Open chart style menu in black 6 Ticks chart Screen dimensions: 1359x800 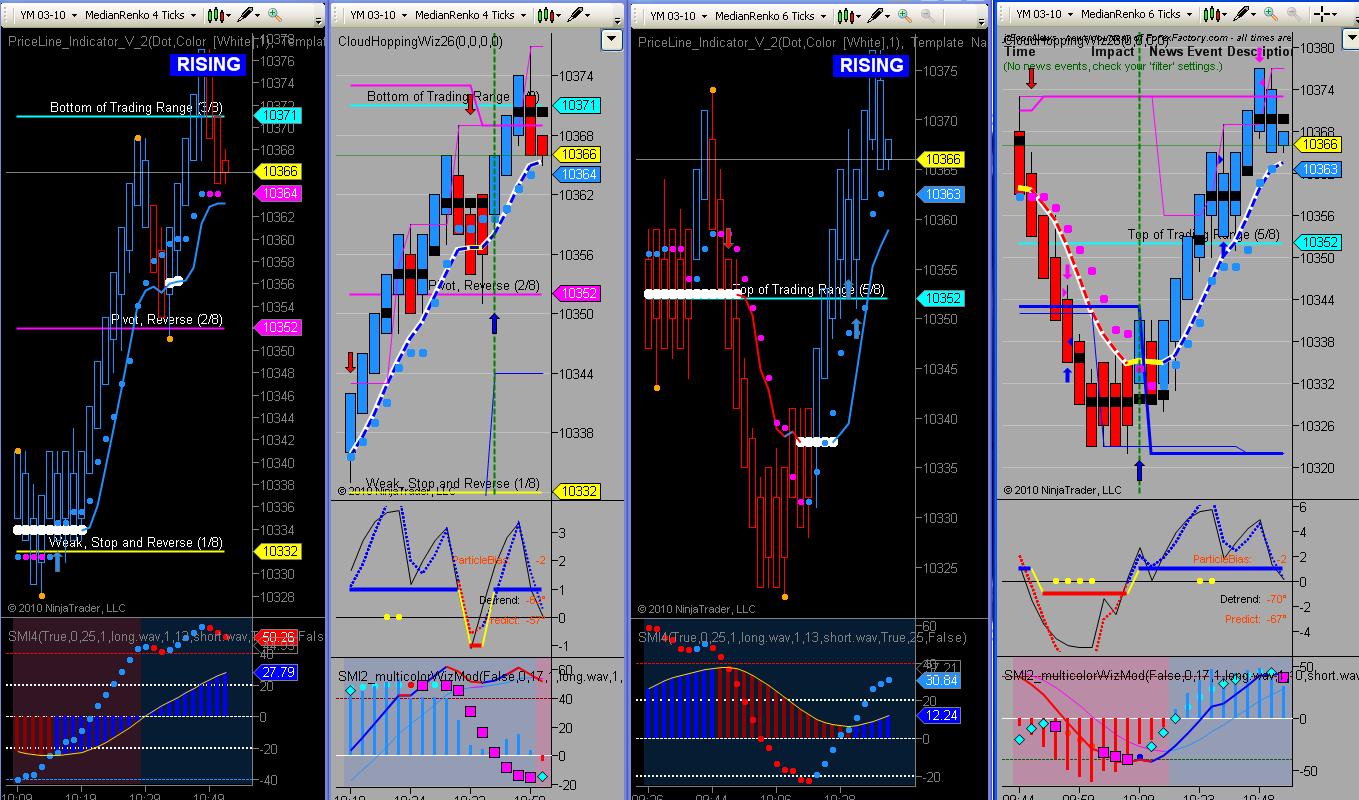click(x=848, y=15)
